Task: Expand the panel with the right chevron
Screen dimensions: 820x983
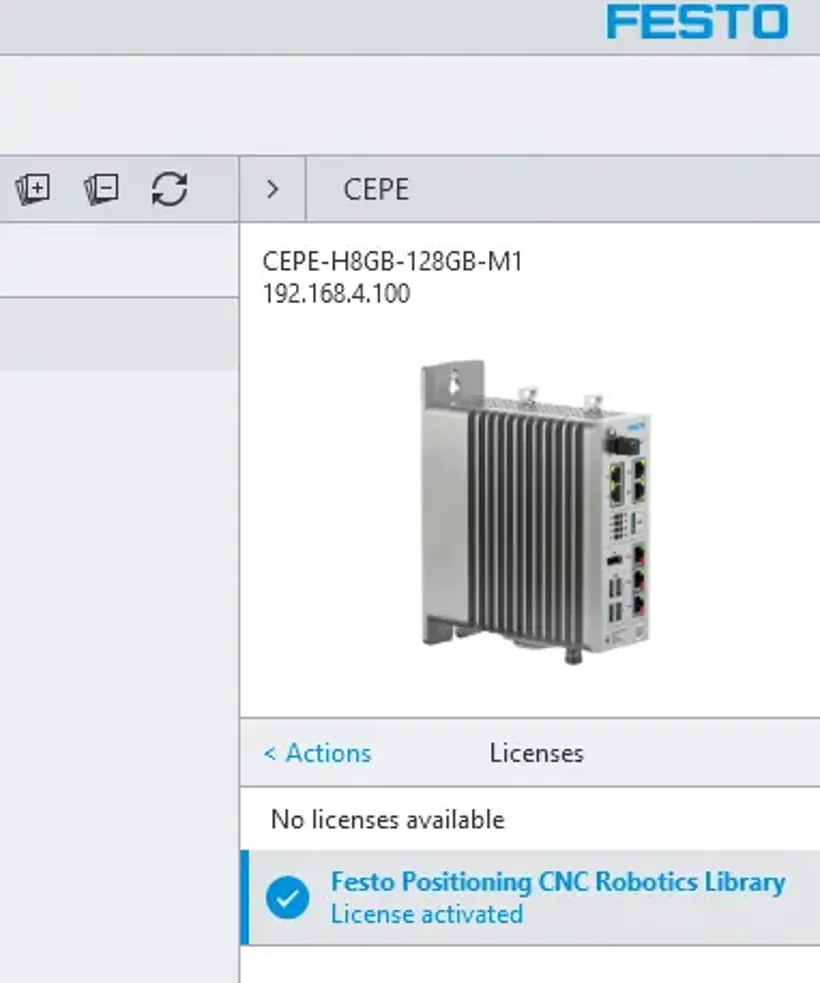Action: 272,189
